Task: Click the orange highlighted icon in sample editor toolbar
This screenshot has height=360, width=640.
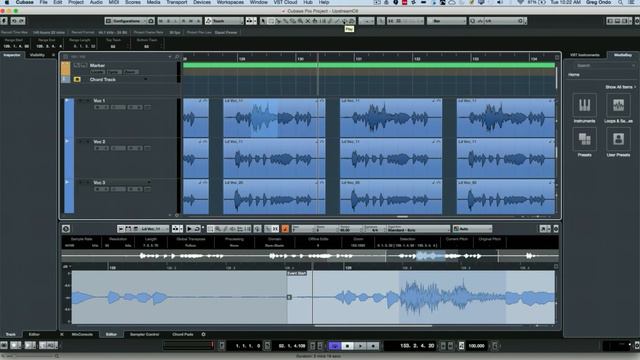Action: (285, 229)
